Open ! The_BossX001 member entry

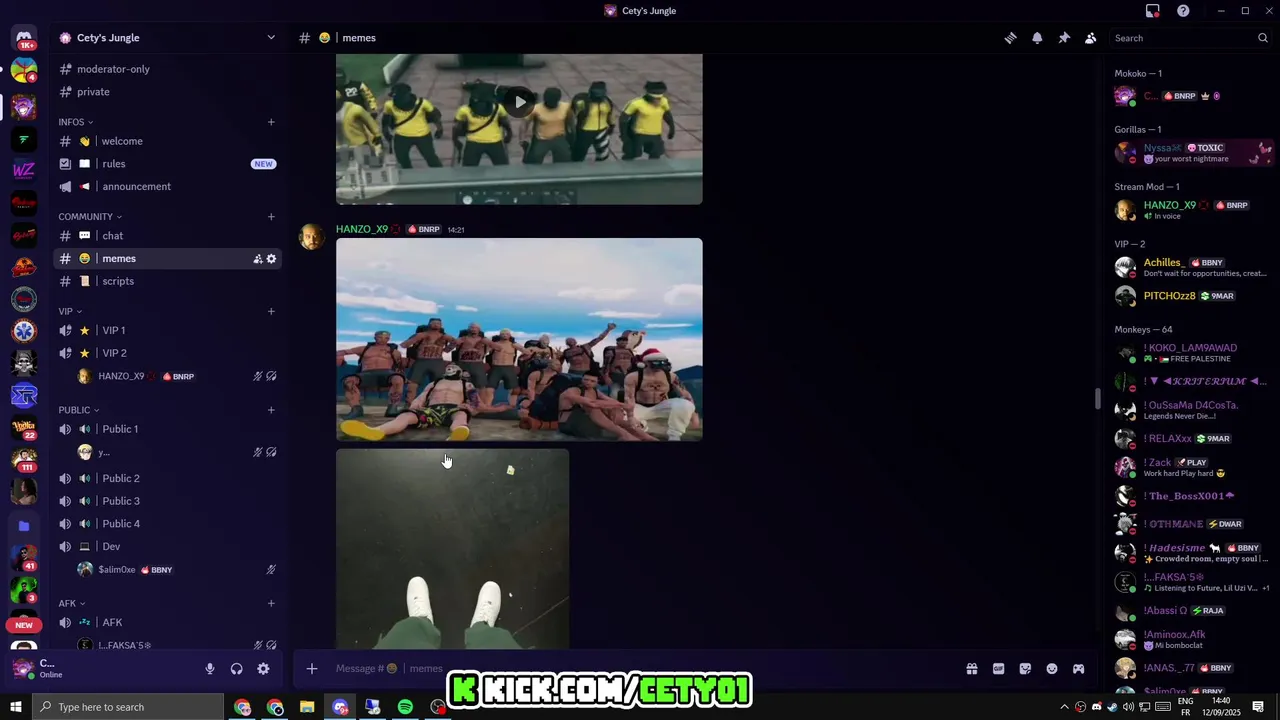point(1192,496)
